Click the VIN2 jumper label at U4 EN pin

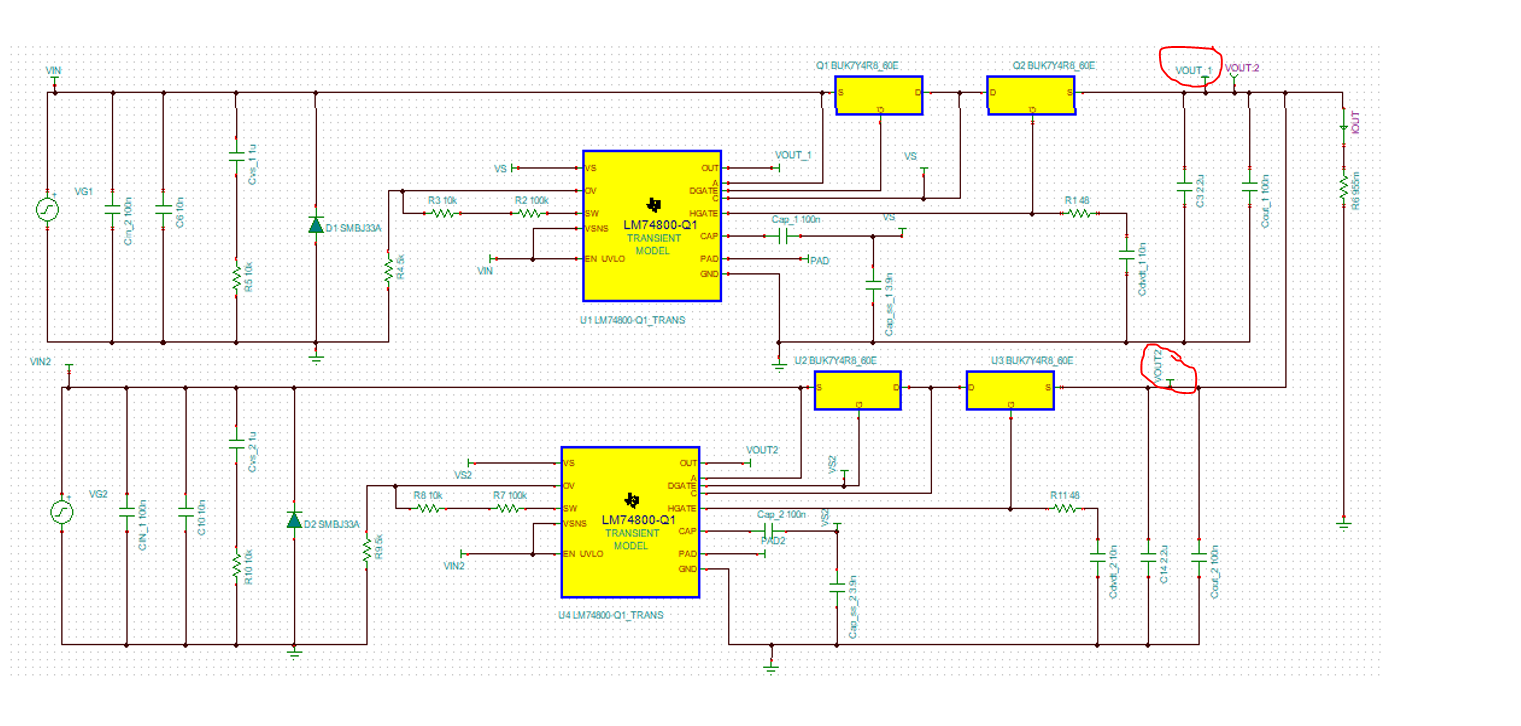click(455, 565)
